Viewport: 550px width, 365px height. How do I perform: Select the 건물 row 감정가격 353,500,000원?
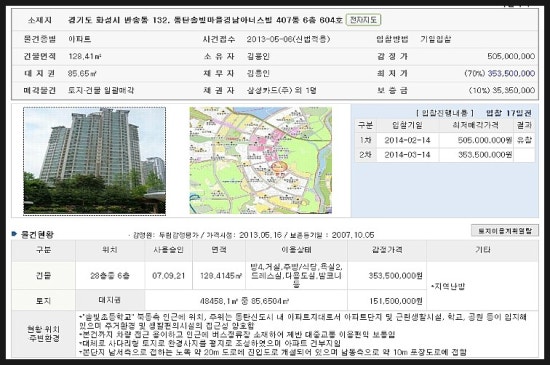pos(395,276)
